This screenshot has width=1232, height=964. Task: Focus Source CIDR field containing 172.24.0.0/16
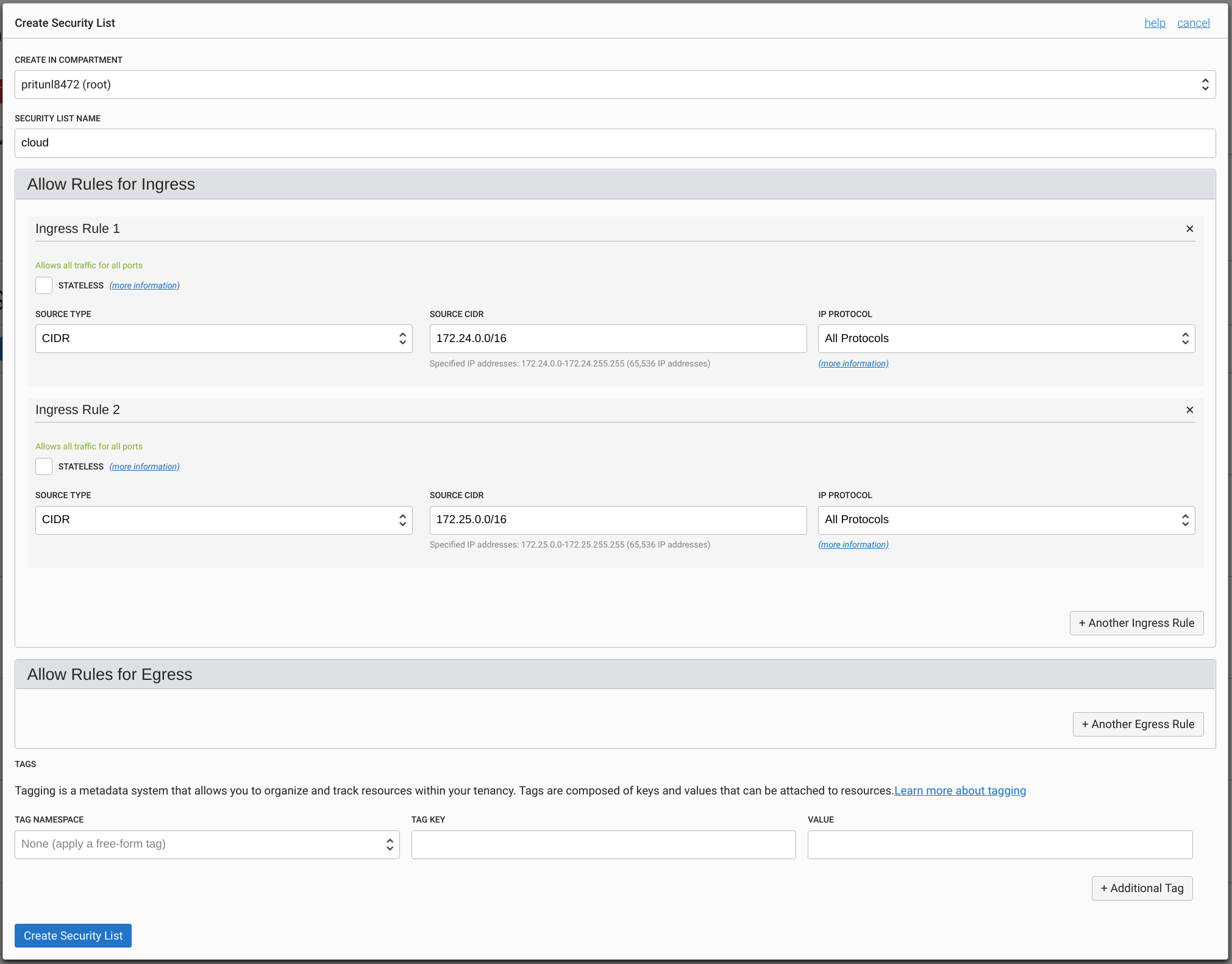point(618,338)
